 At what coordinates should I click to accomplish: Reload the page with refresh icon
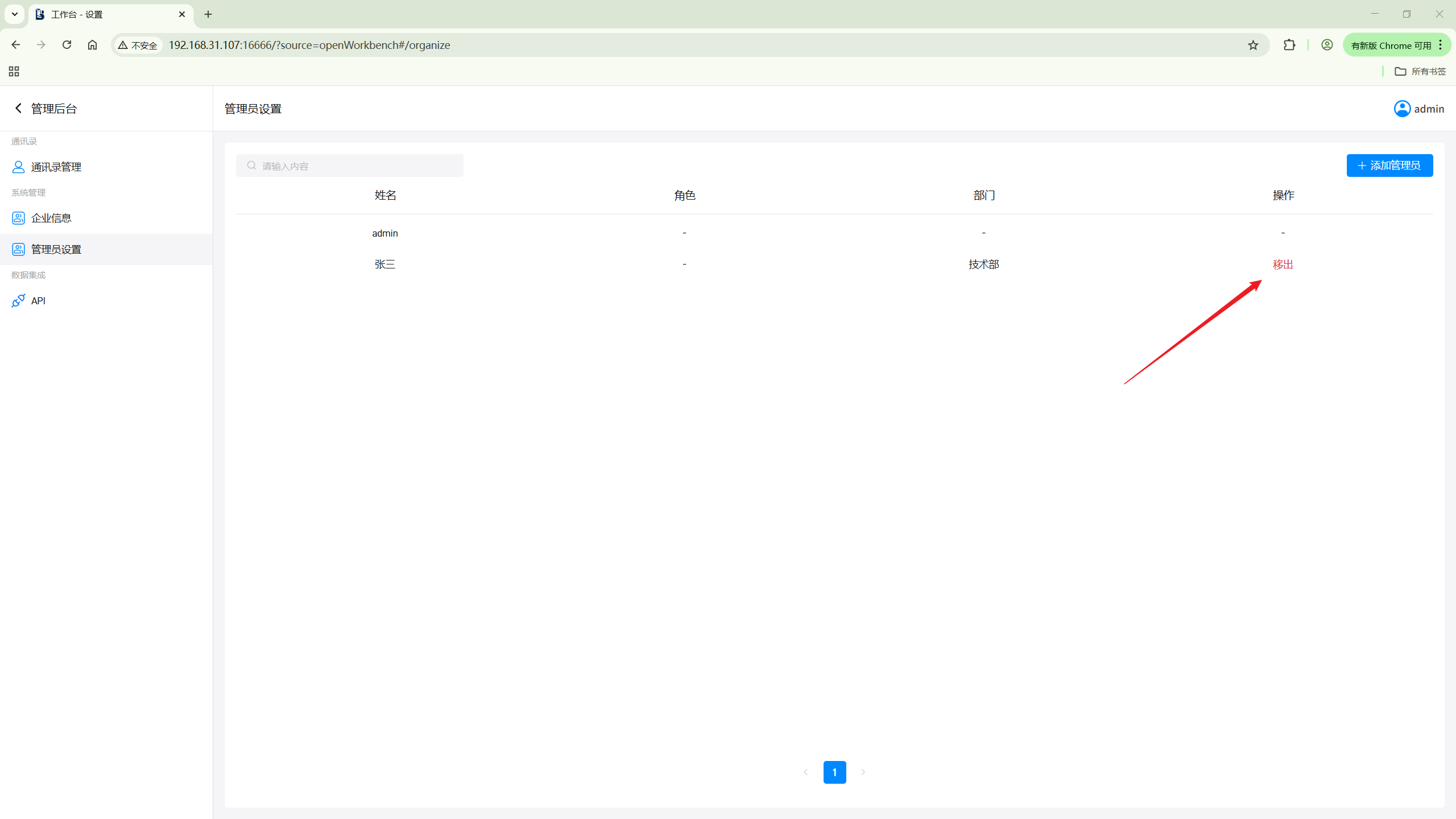pyautogui.click(x=67, y=45)
